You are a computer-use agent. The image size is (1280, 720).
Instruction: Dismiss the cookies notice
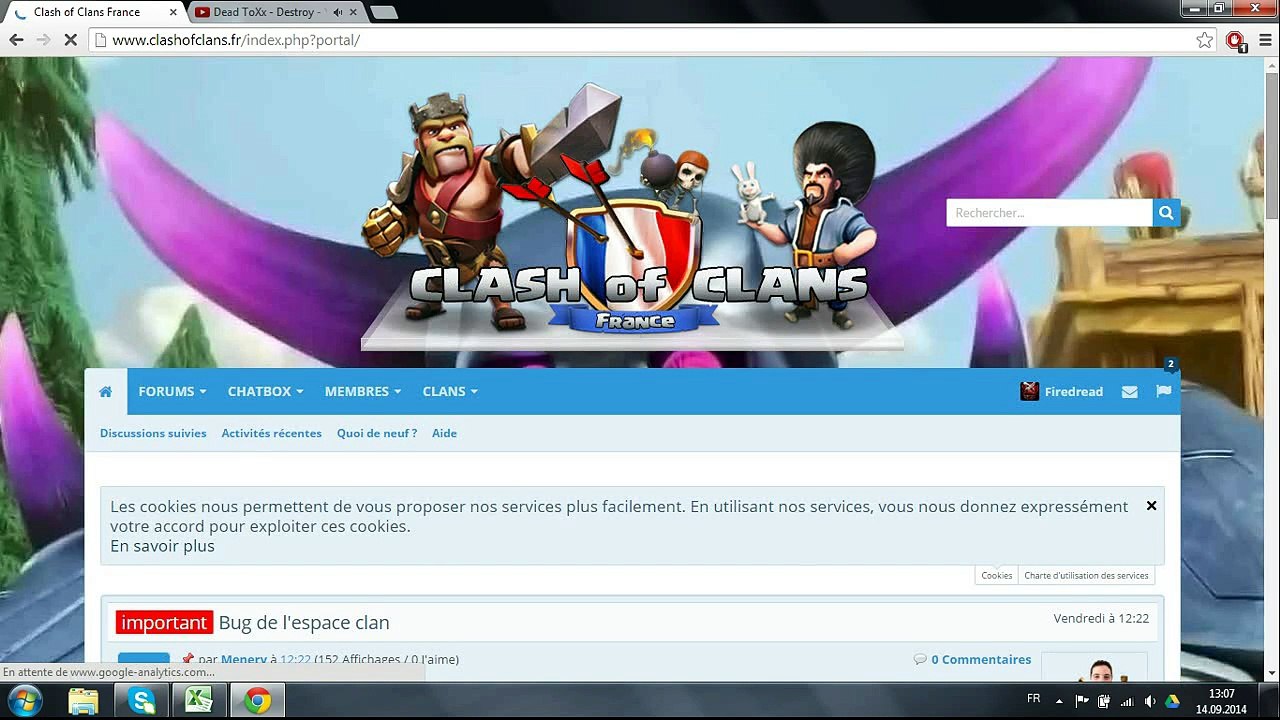1151,506
